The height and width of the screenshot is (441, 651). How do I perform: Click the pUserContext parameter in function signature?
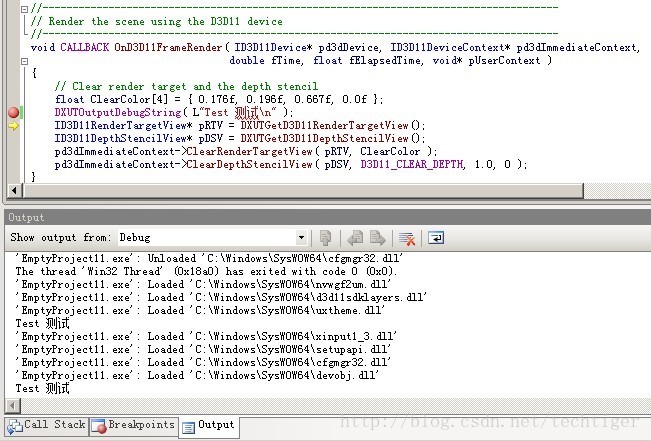[504, 61]
